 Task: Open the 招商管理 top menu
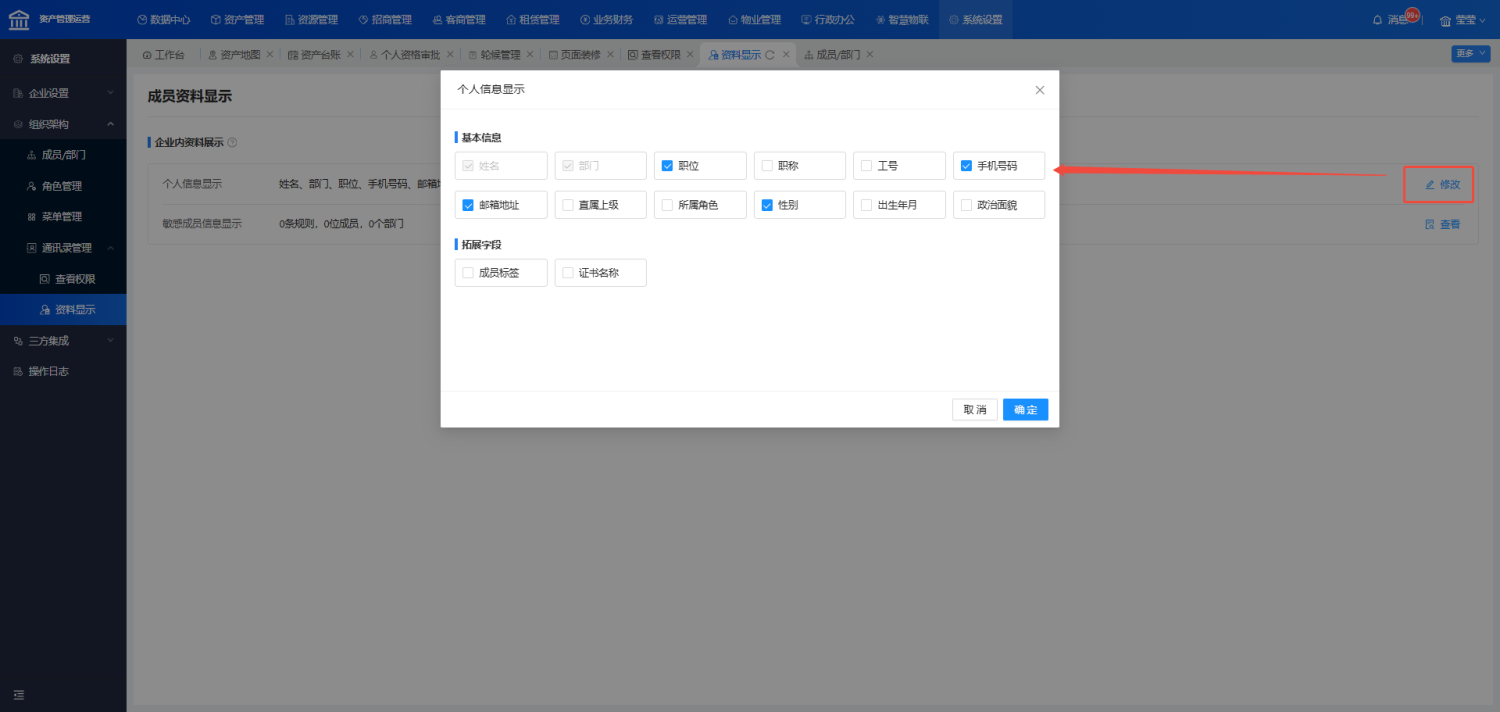tap(385, 20)
